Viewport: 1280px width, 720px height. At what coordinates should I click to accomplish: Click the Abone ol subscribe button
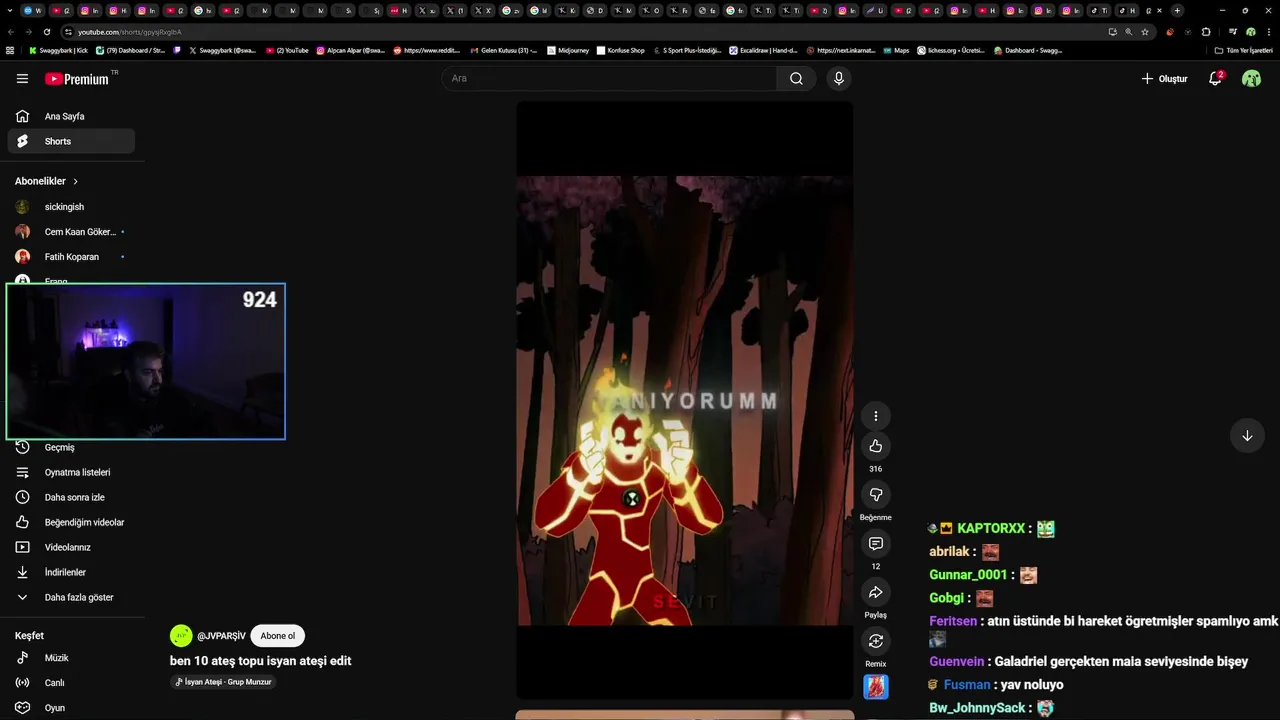278,636
